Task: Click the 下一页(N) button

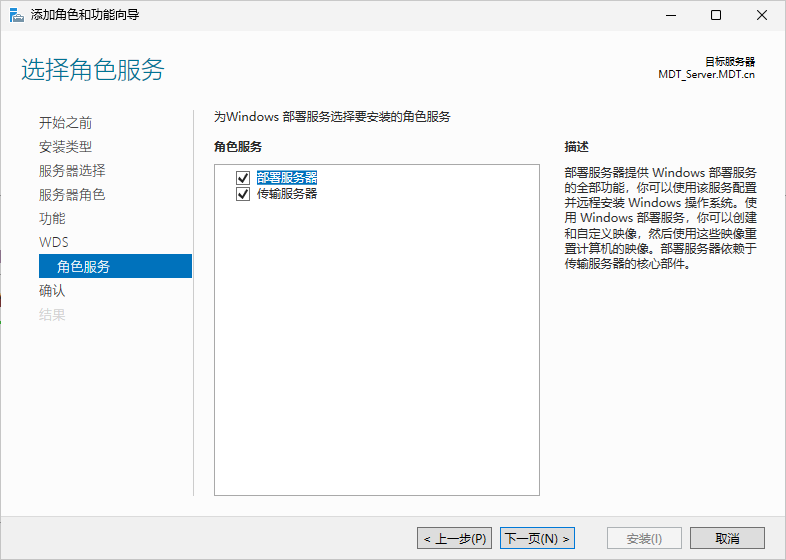Action: pyautogui.click(x=537, y=538)
